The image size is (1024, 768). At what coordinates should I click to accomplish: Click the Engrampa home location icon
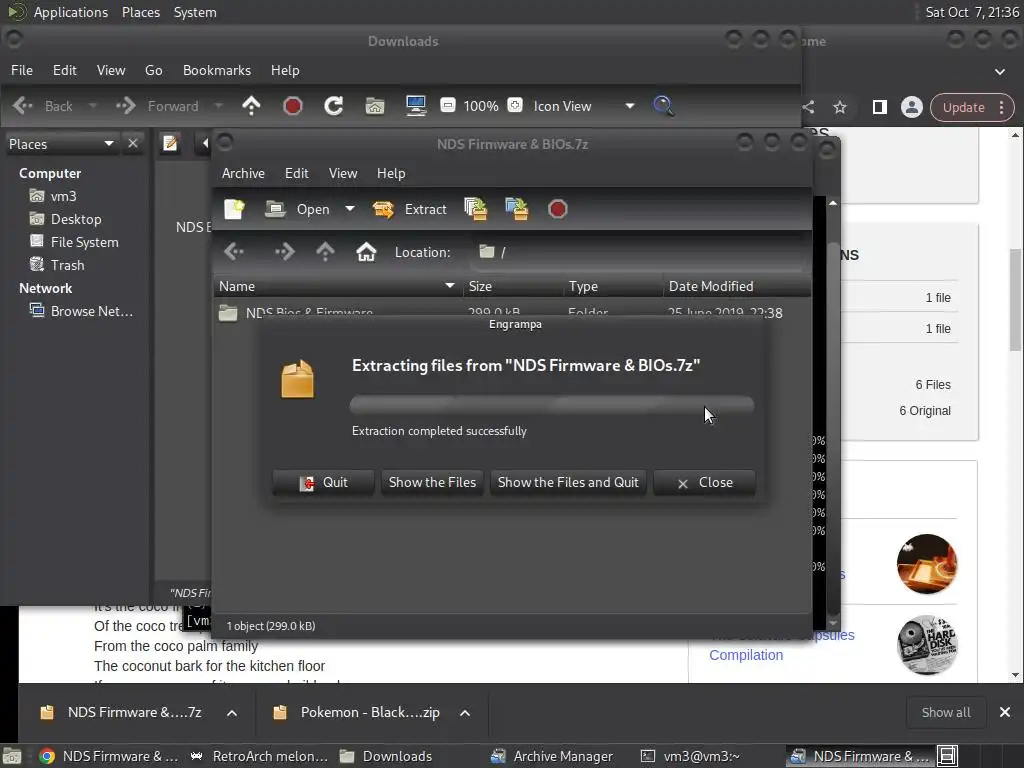coord(366,251)
